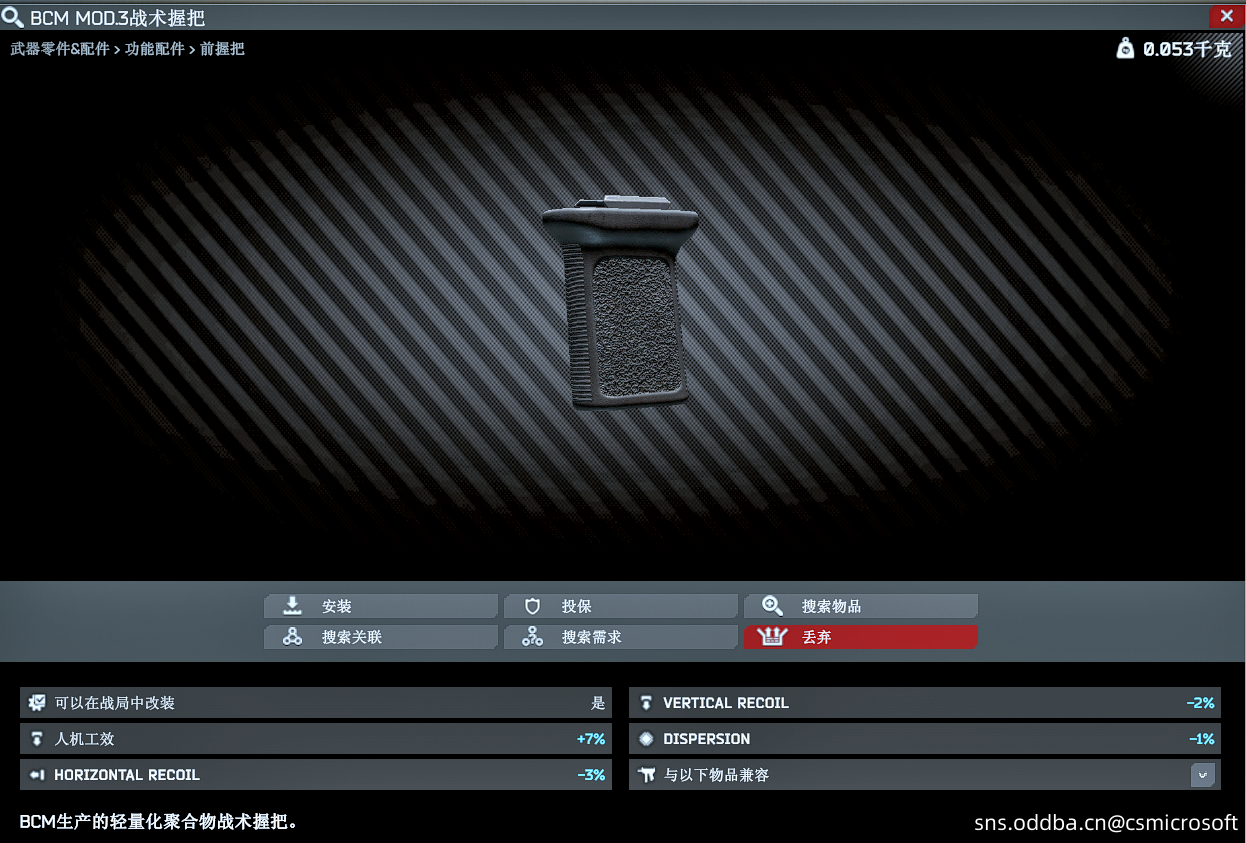Click the shield icon on 投保 button
This screenshot has width=1246, height=843.
click(x=532, y=606)
